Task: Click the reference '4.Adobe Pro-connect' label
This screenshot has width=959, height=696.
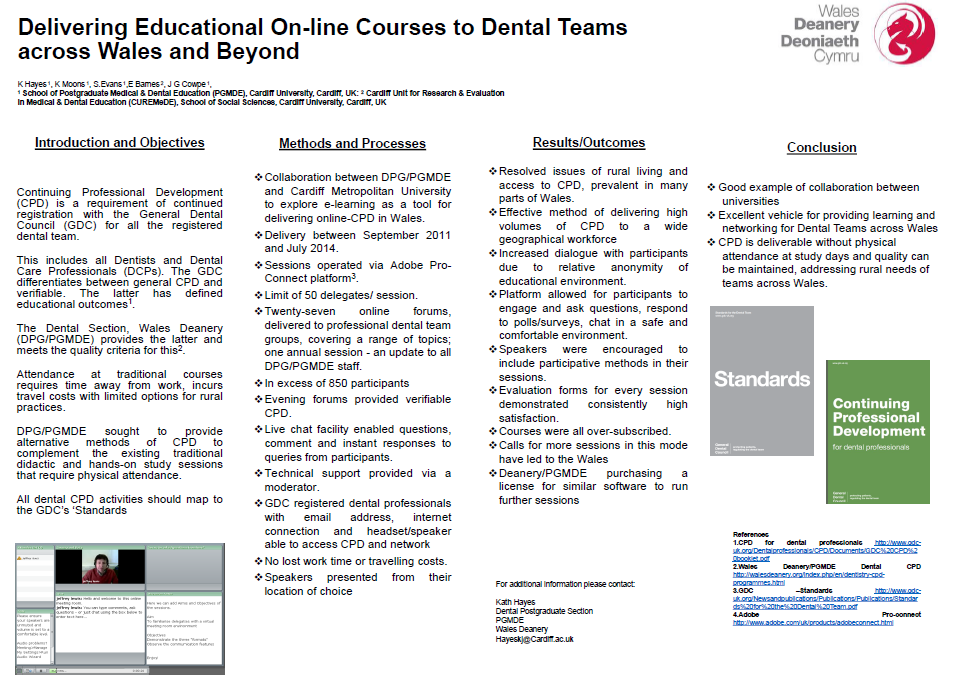Action: click(x=827, y=615)
